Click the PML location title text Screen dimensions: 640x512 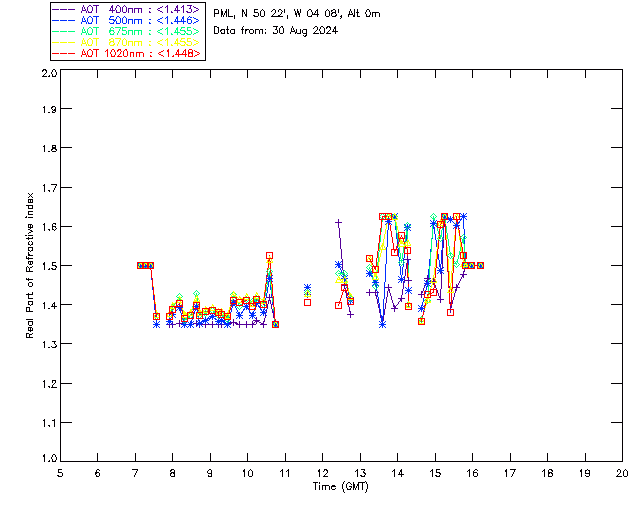coord(297,14)
